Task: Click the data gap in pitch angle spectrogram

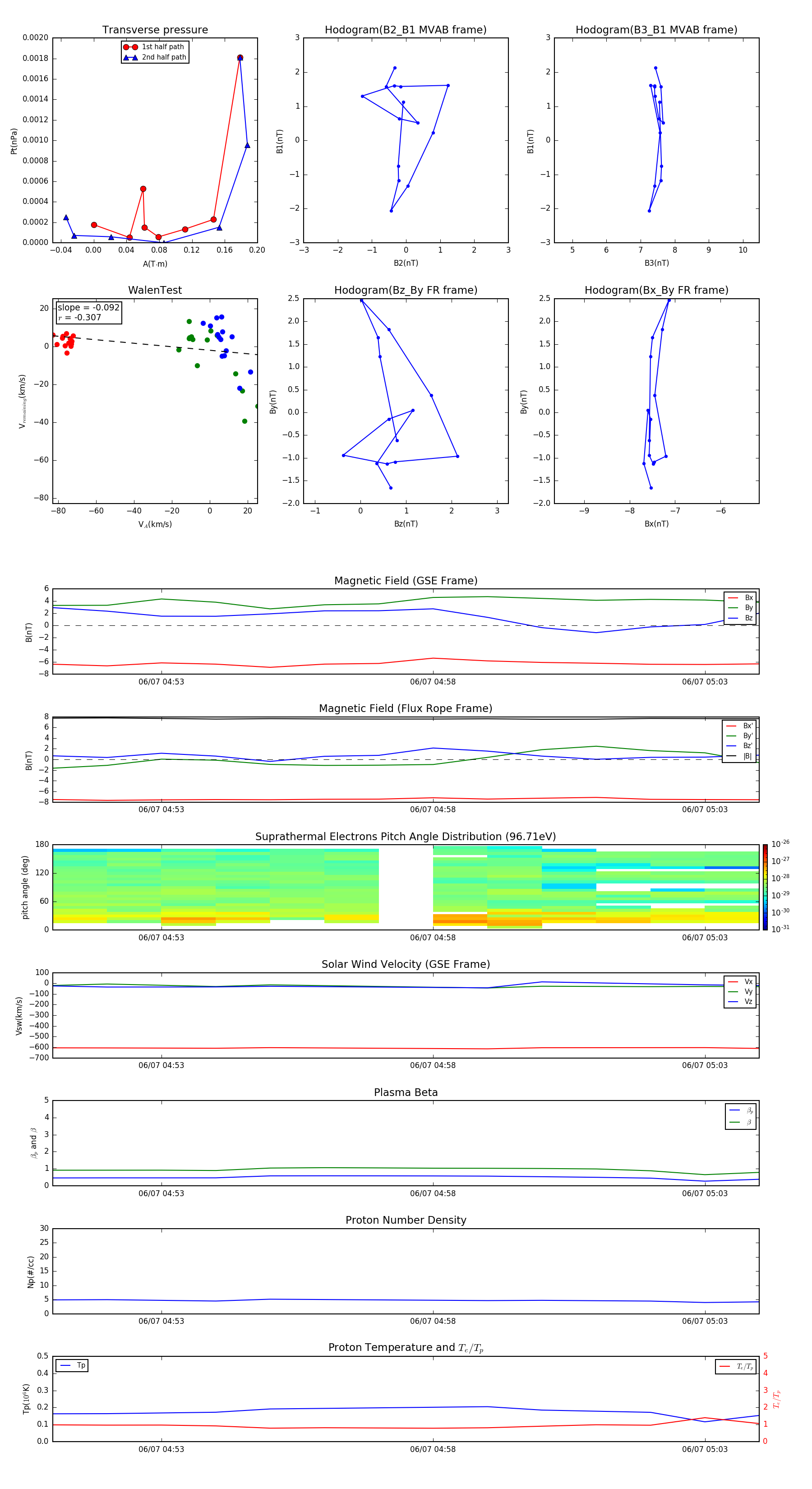Action: click(x=406, y=887)
